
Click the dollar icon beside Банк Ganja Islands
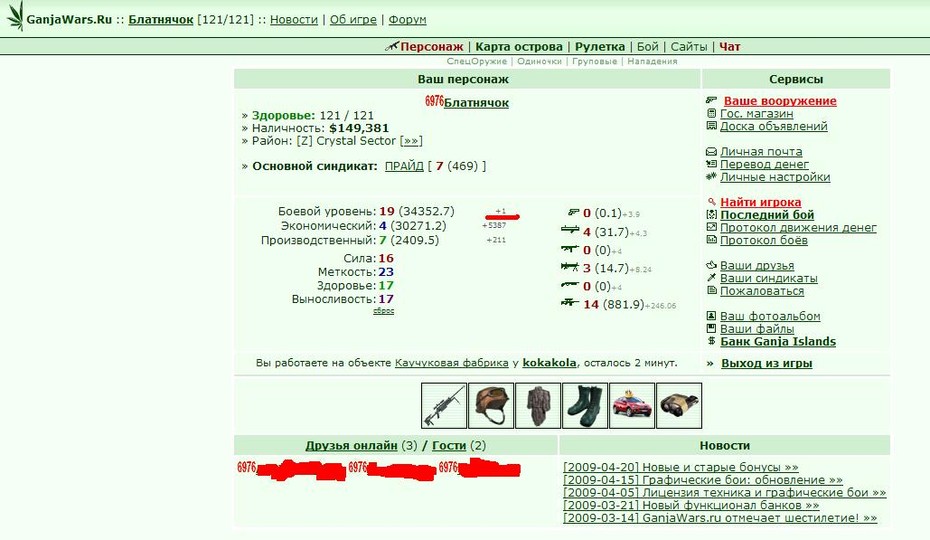[x=712, y=341]
